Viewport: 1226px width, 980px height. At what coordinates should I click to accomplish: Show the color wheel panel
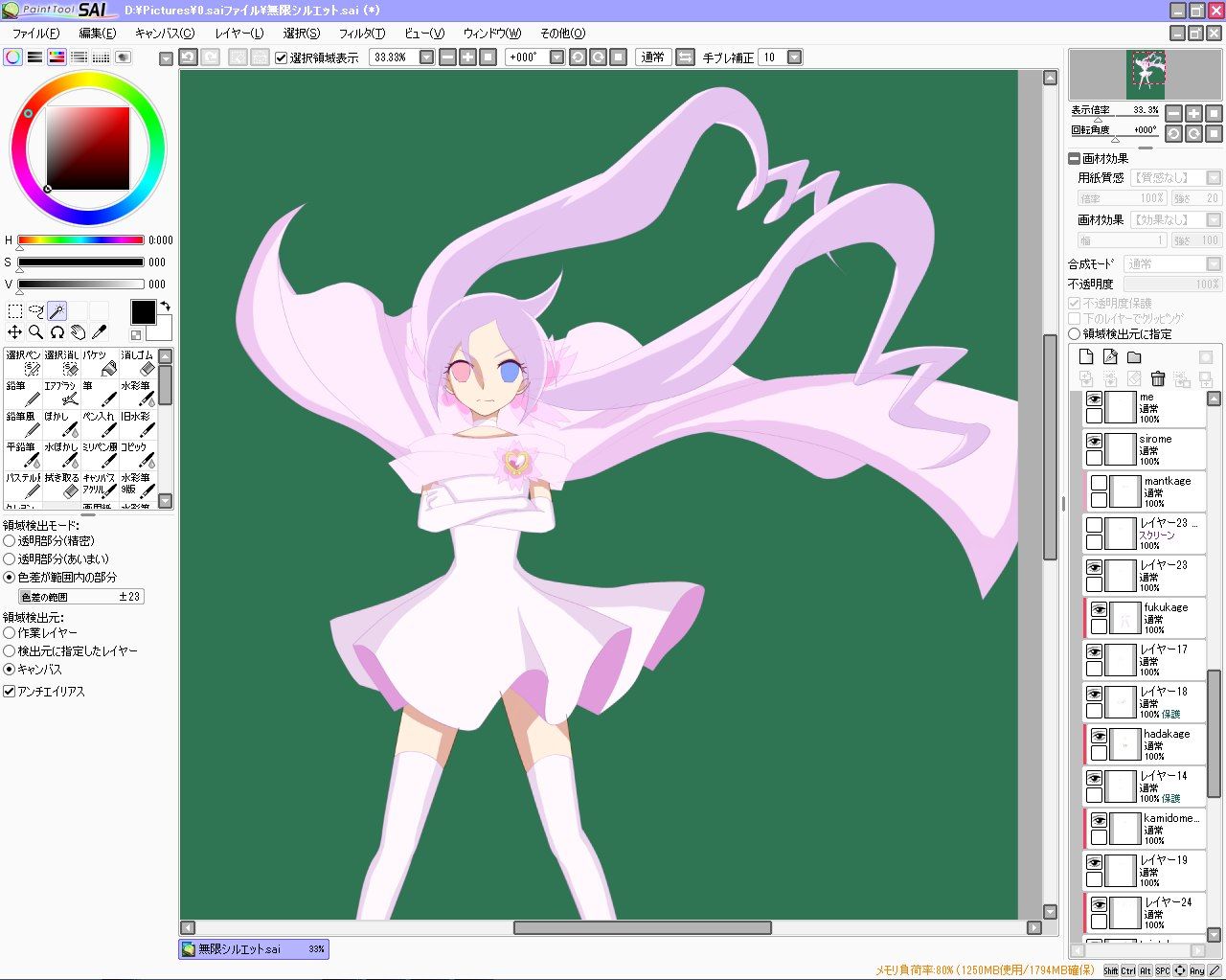point(13,57)
